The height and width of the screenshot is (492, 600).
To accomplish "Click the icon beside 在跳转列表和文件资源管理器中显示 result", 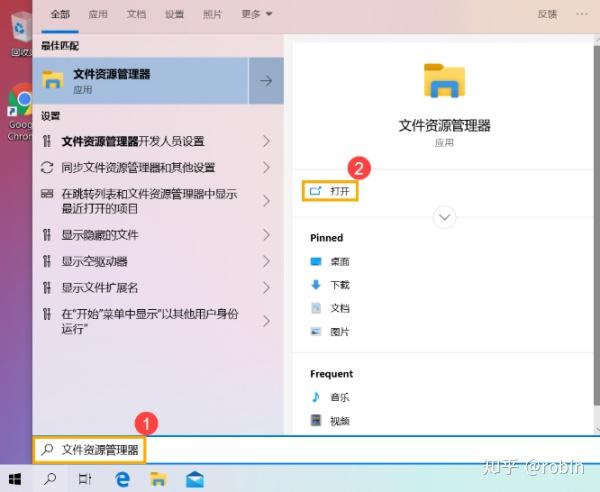I will tap(47, 194).
